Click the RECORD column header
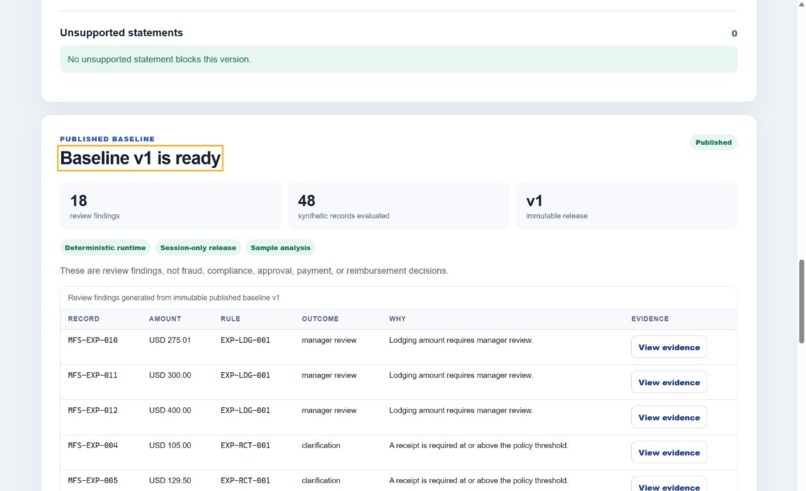806x491 pixels. point(84,319)
